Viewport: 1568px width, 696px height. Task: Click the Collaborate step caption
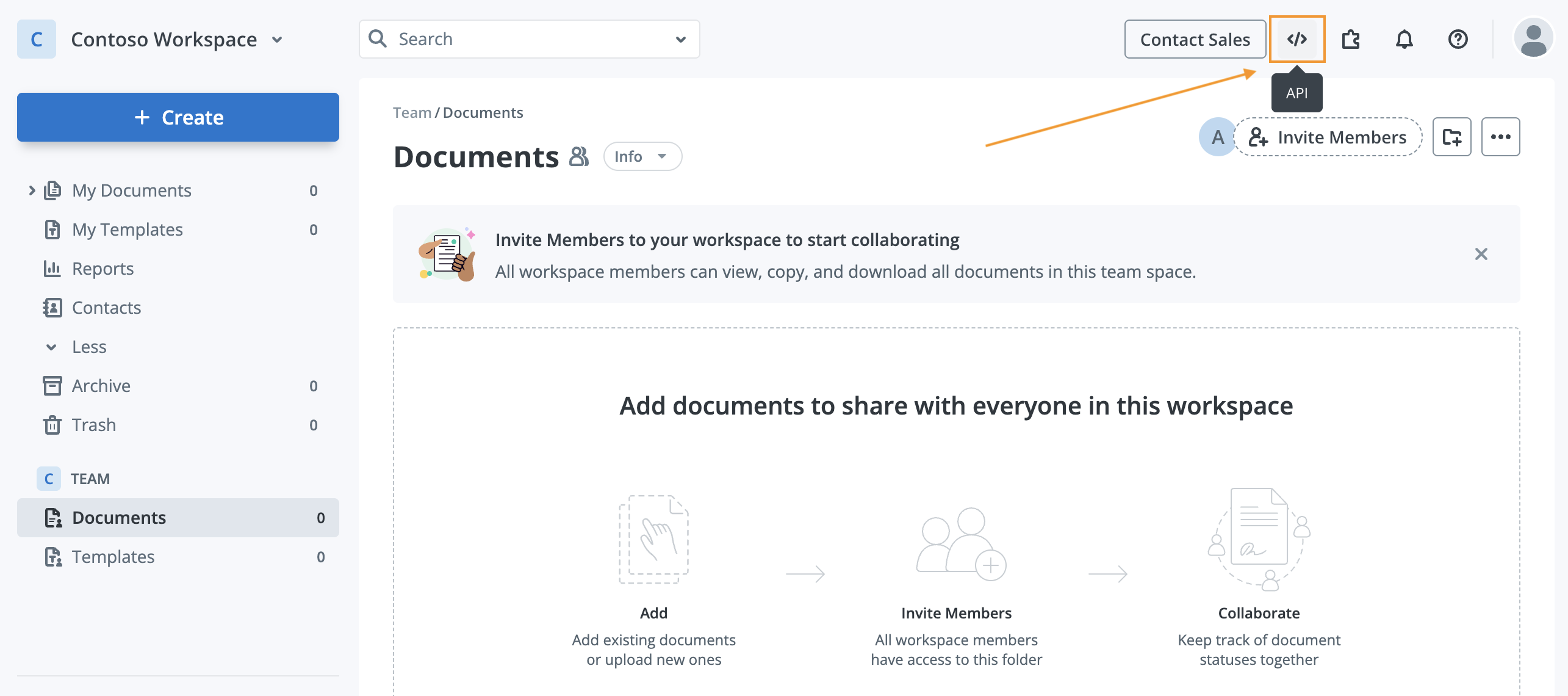click(x=1259, y=613)
